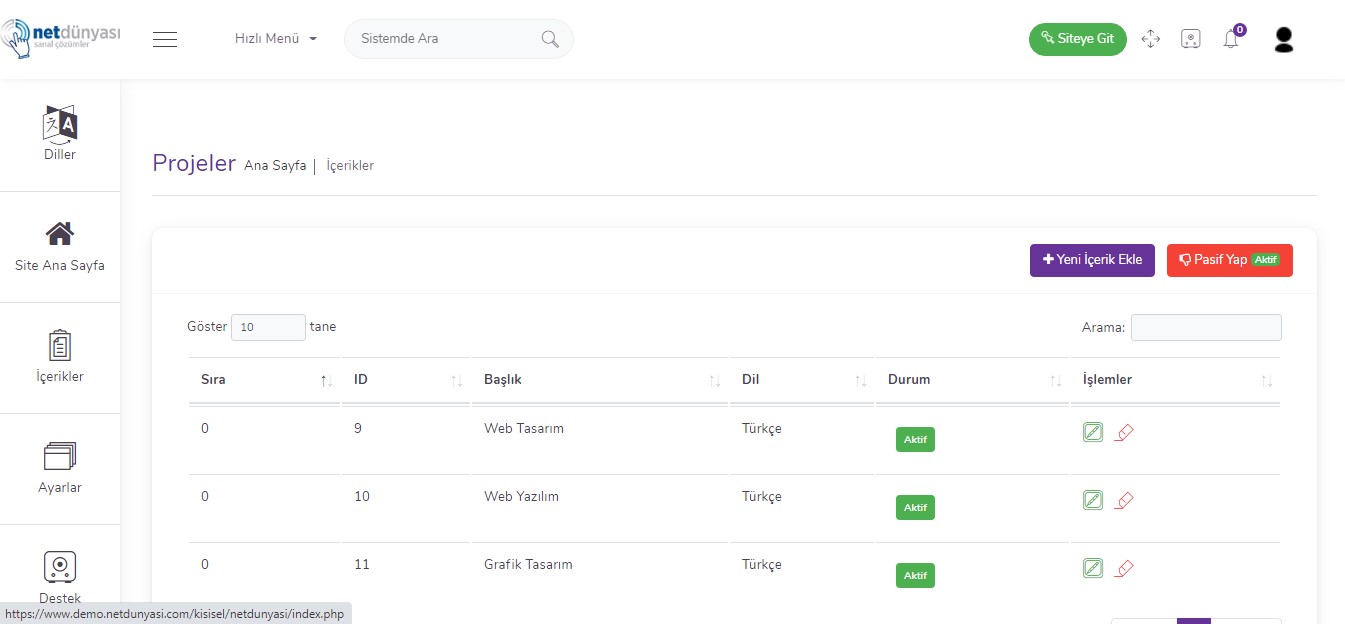
Task: Click the netdünyası logo
Action: click(60, 39)
